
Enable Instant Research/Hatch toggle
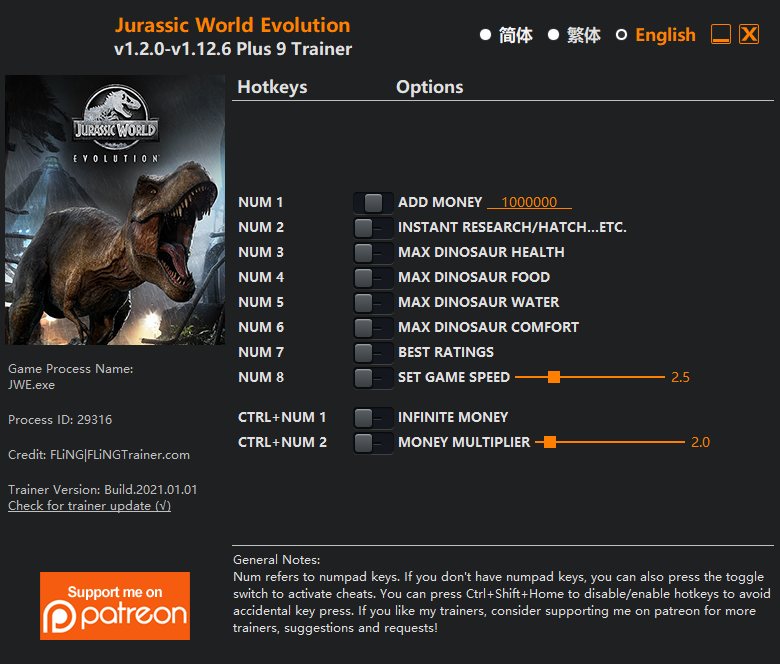coord(373,228)
